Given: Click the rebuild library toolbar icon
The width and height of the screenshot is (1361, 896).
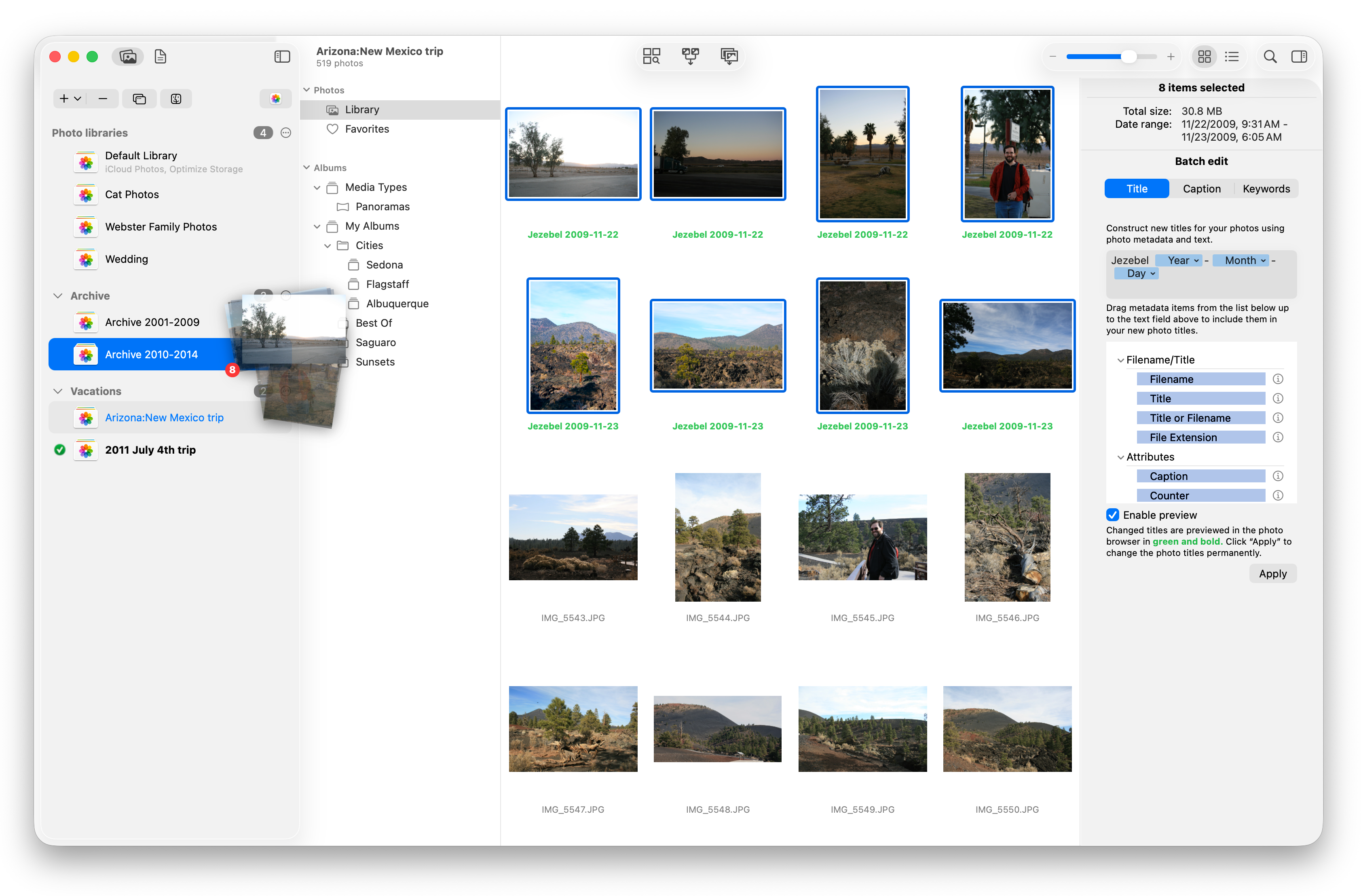Looking at the screenshot, I should tap(729, 56).
